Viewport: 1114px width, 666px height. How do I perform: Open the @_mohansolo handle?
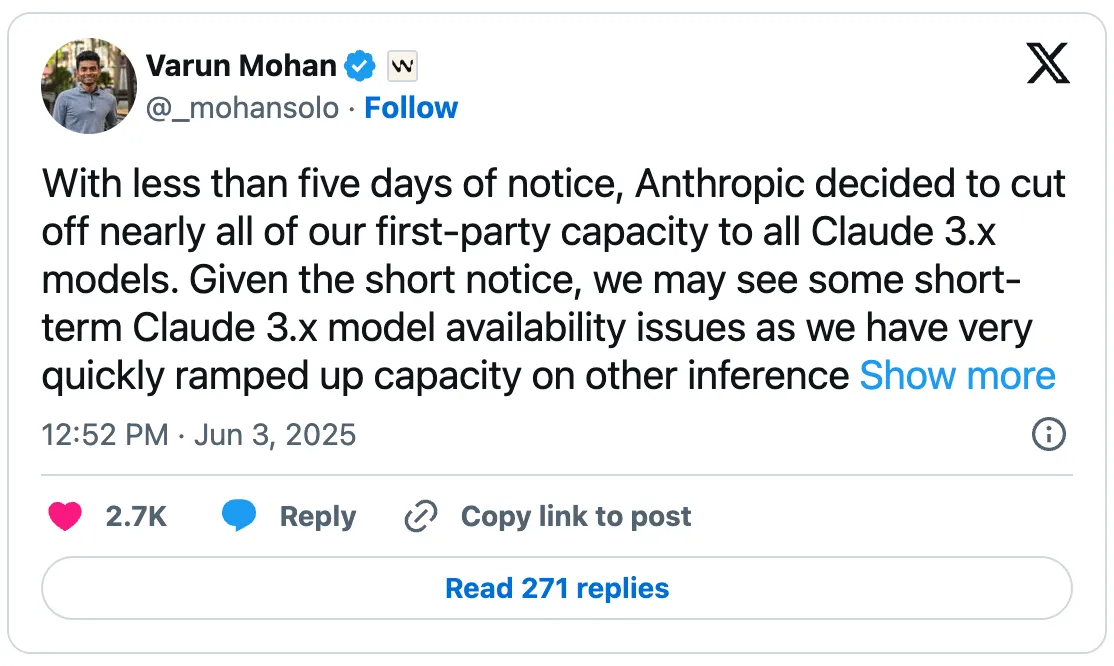(238, 108)
